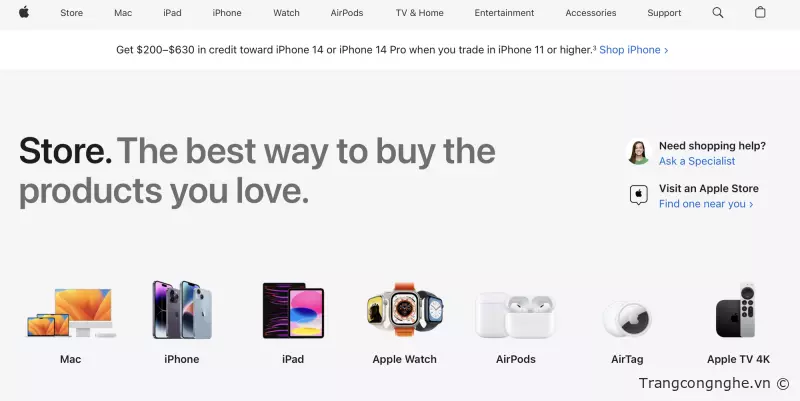The height and width of the screenshot is (401, 800).
Task: Click the Apple logo in navigation bar
Action: (24, 12)
